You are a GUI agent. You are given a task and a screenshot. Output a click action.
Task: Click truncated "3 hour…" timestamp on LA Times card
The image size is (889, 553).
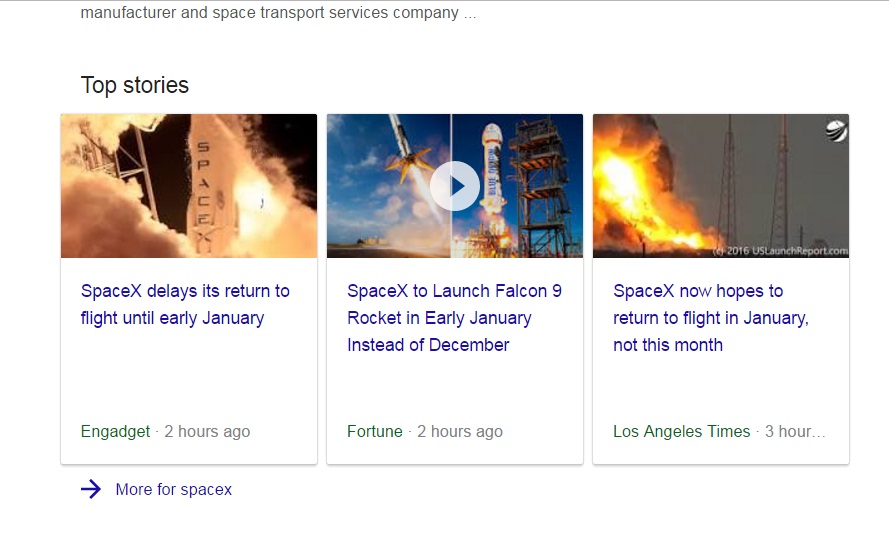pos(796,432)
